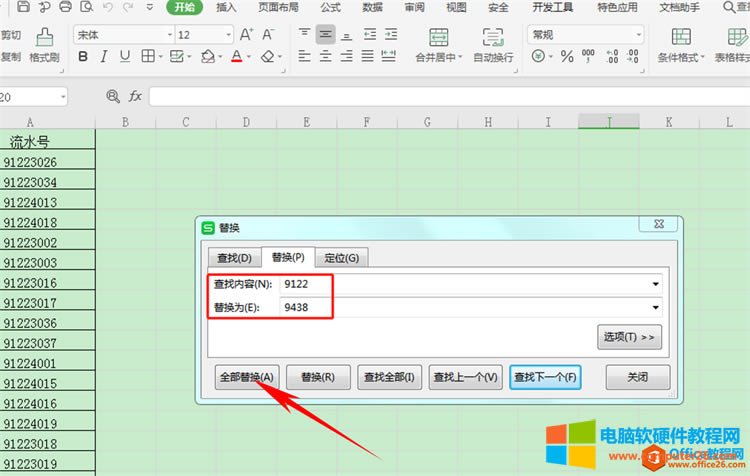
Task: Click the formula bar input area
Action: click(450, 97)
